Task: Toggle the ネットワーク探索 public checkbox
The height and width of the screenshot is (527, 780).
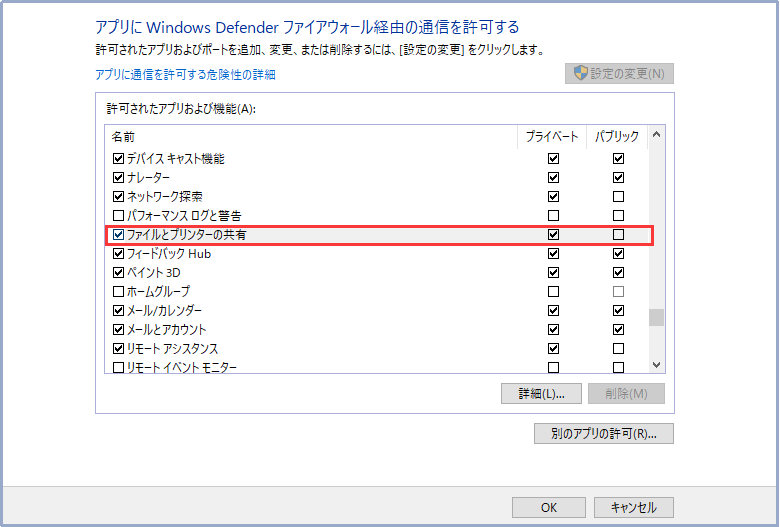Action: (618, 197)
